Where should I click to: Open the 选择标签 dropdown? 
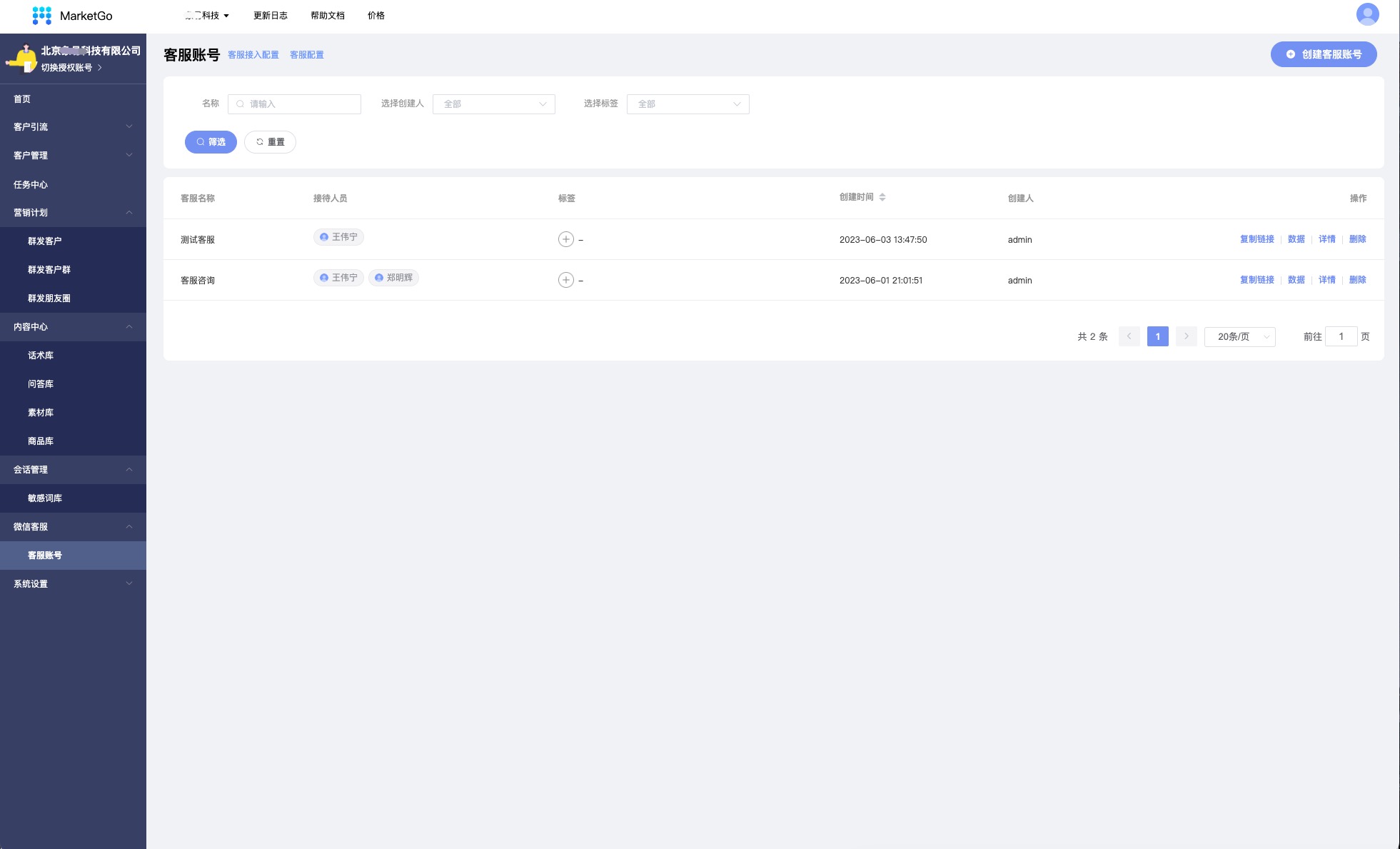coord(688,104)
